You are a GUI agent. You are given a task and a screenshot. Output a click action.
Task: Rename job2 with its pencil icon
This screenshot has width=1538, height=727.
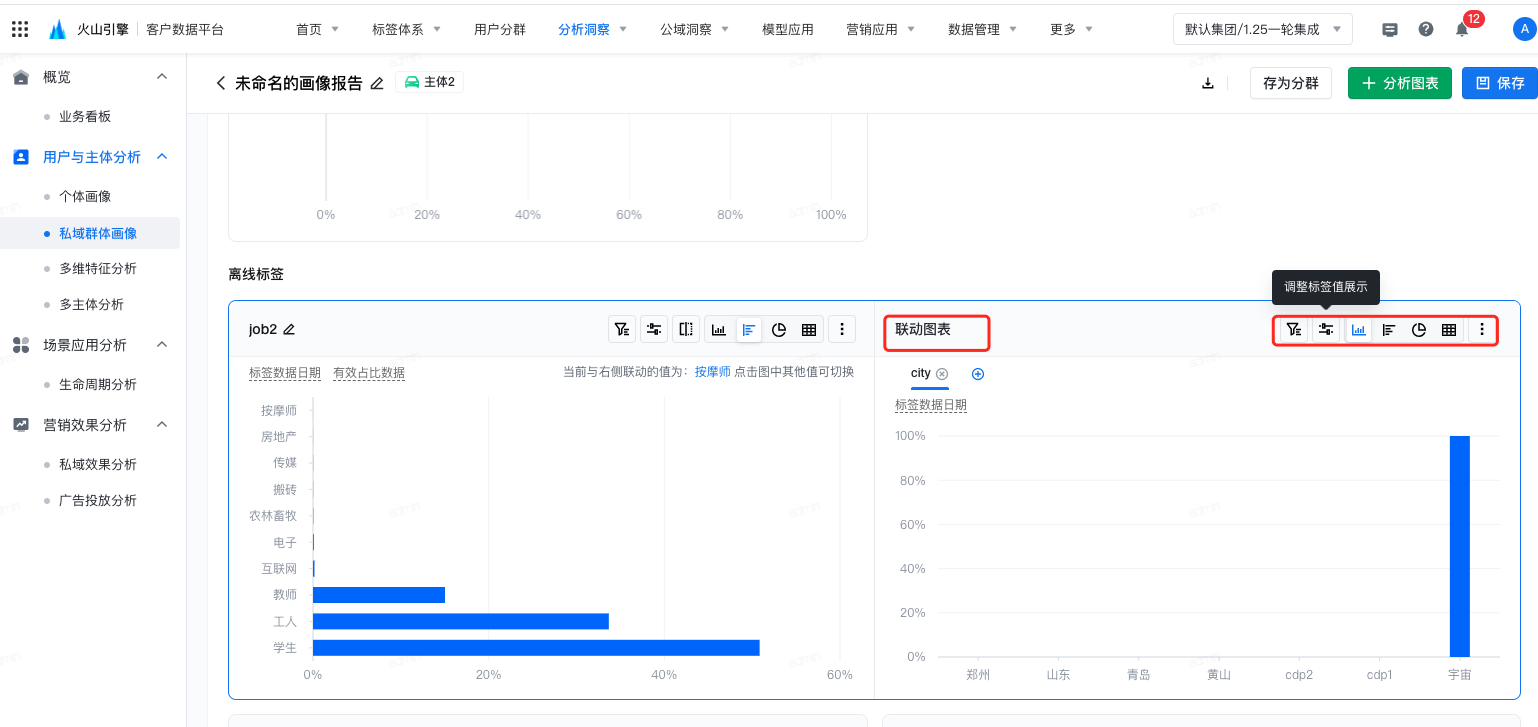(x=289, y=329)
